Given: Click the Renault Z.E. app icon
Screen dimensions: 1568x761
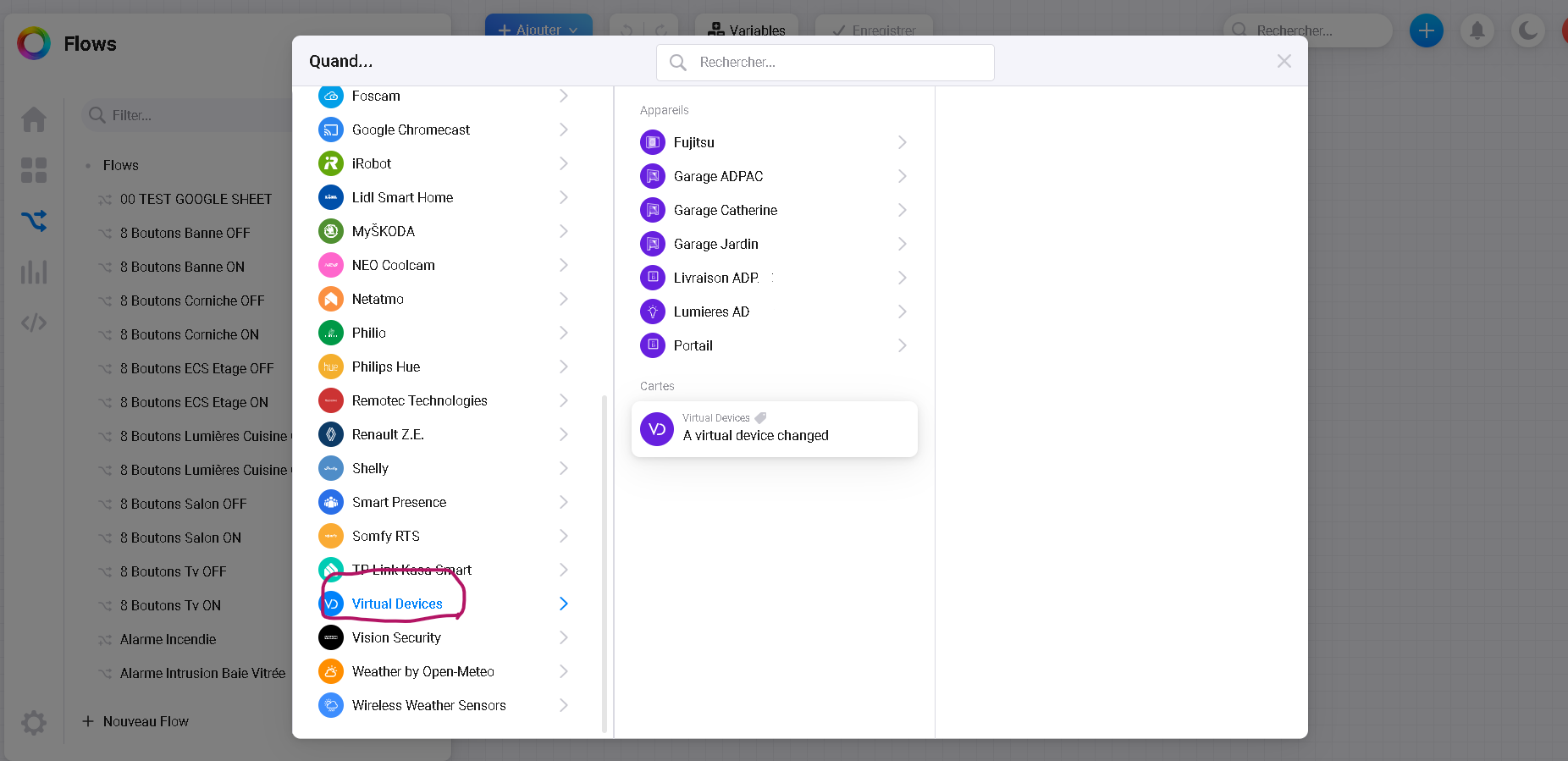Looking at the screenshot, I should pos(331,434).
